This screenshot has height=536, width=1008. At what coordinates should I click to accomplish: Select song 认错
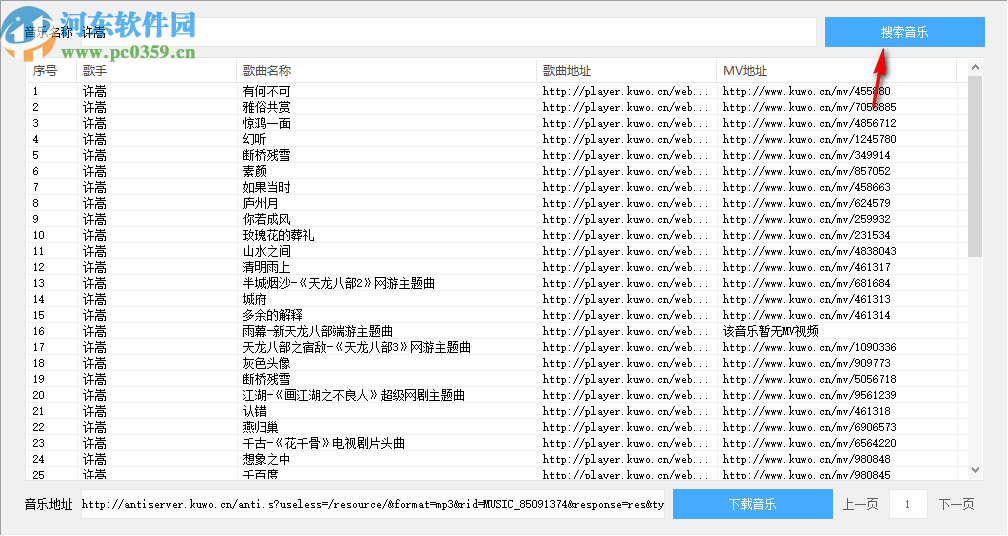tap(255, 411)
